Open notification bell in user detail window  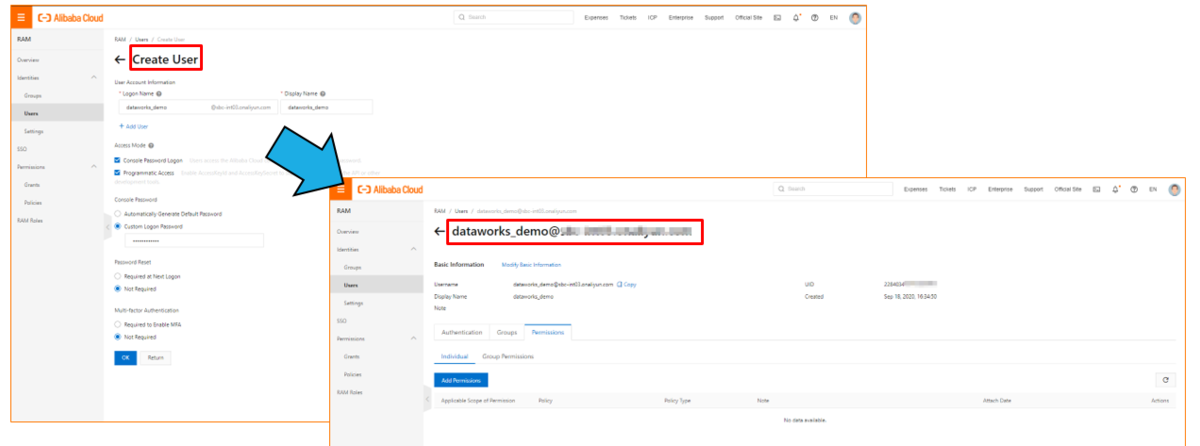1117,189
